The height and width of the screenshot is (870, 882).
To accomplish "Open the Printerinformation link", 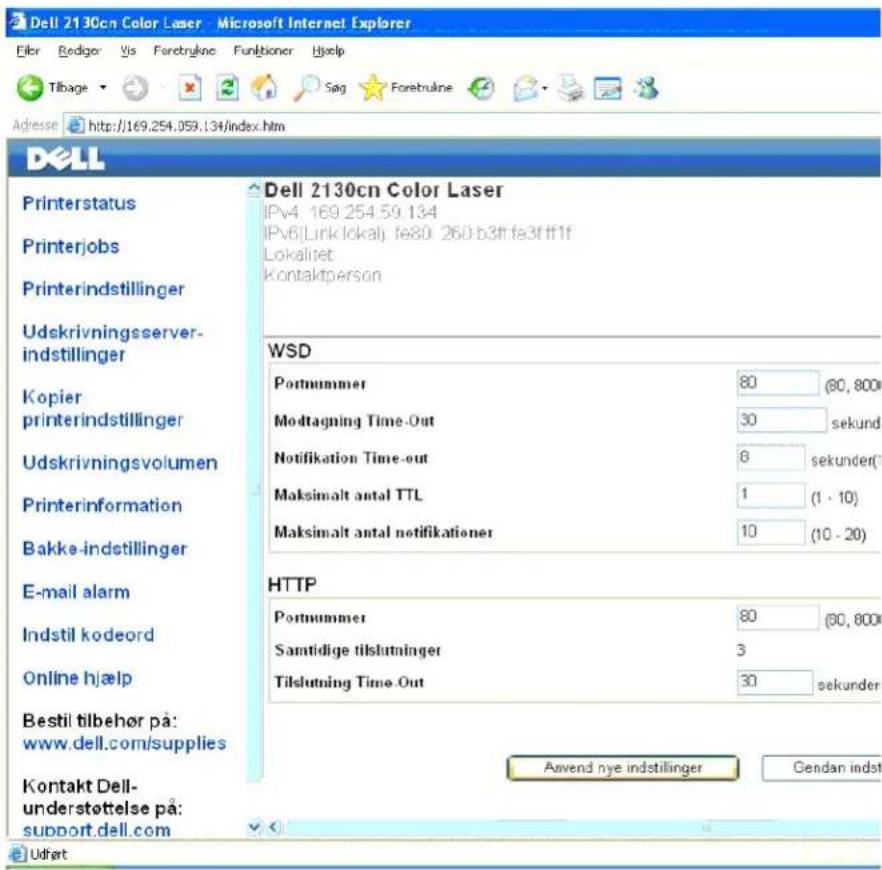I will point(102,505).
